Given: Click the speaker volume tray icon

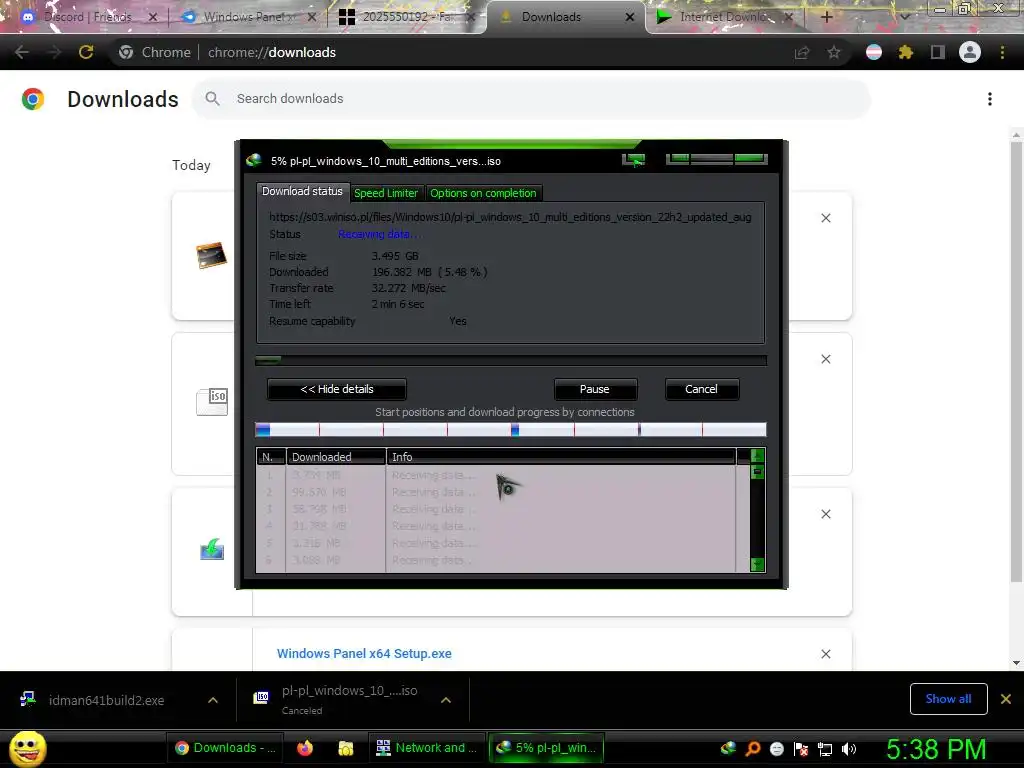Looking at the screenshot, I should point(849,748).
